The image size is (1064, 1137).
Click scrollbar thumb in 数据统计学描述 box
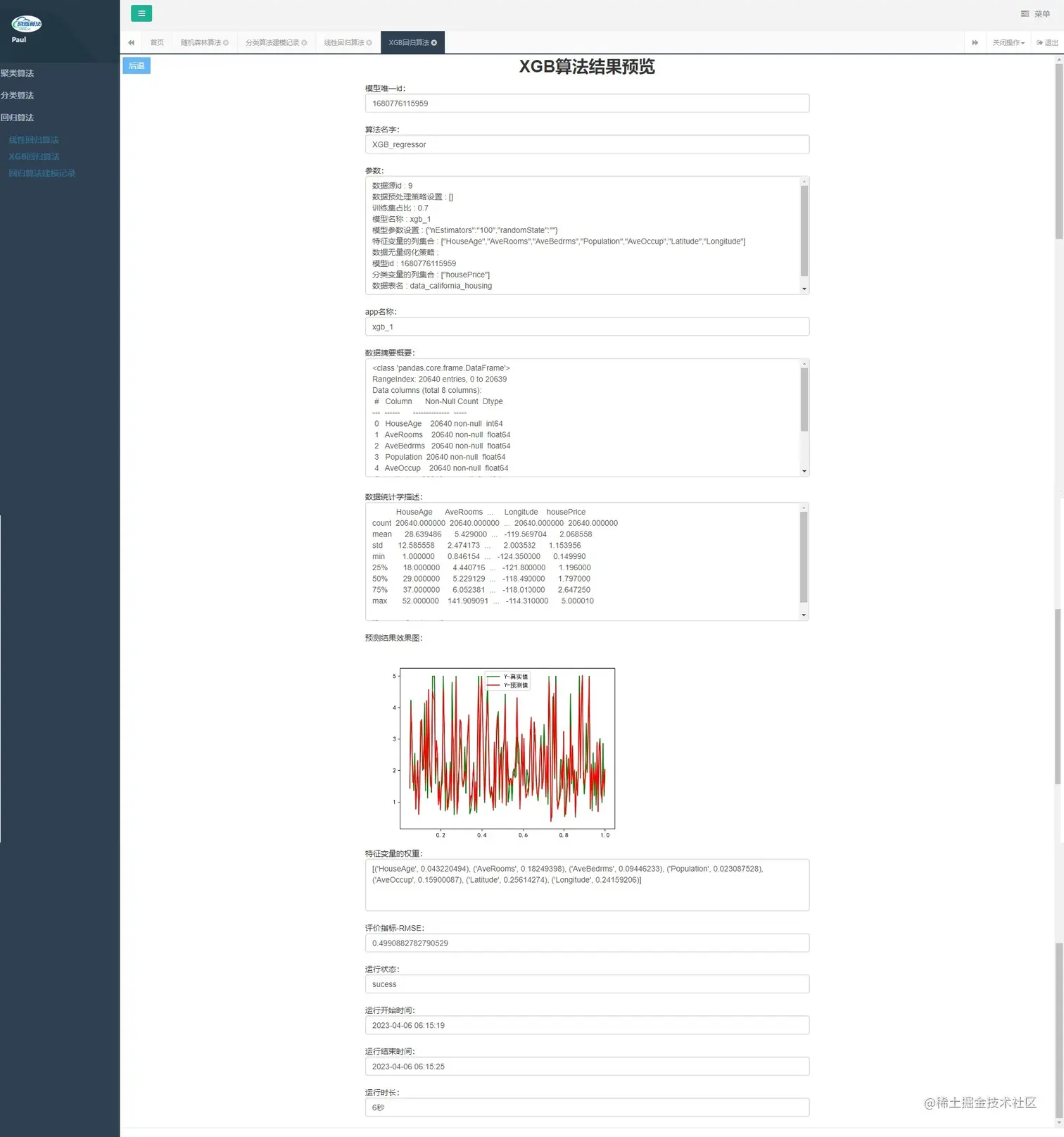[x=804, y=557]
